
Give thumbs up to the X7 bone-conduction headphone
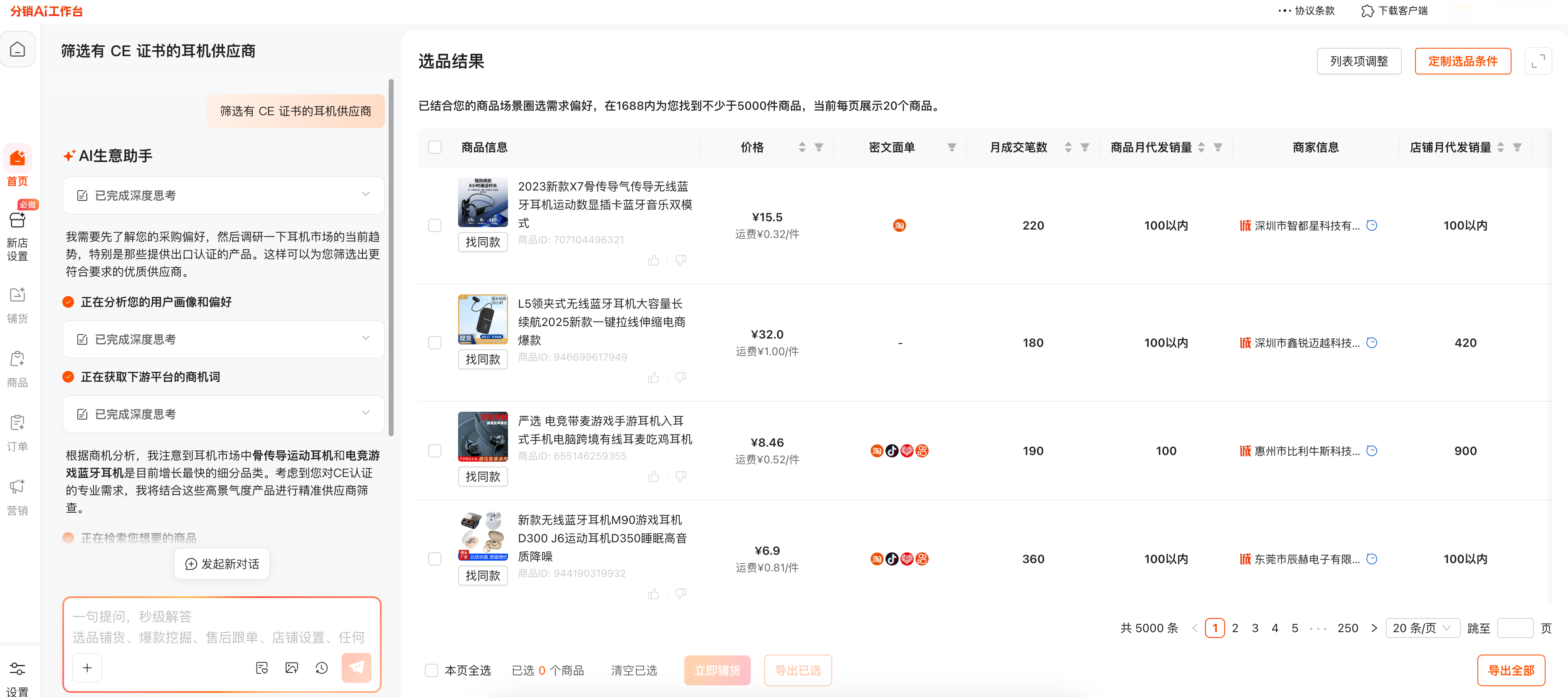point(653,260)
